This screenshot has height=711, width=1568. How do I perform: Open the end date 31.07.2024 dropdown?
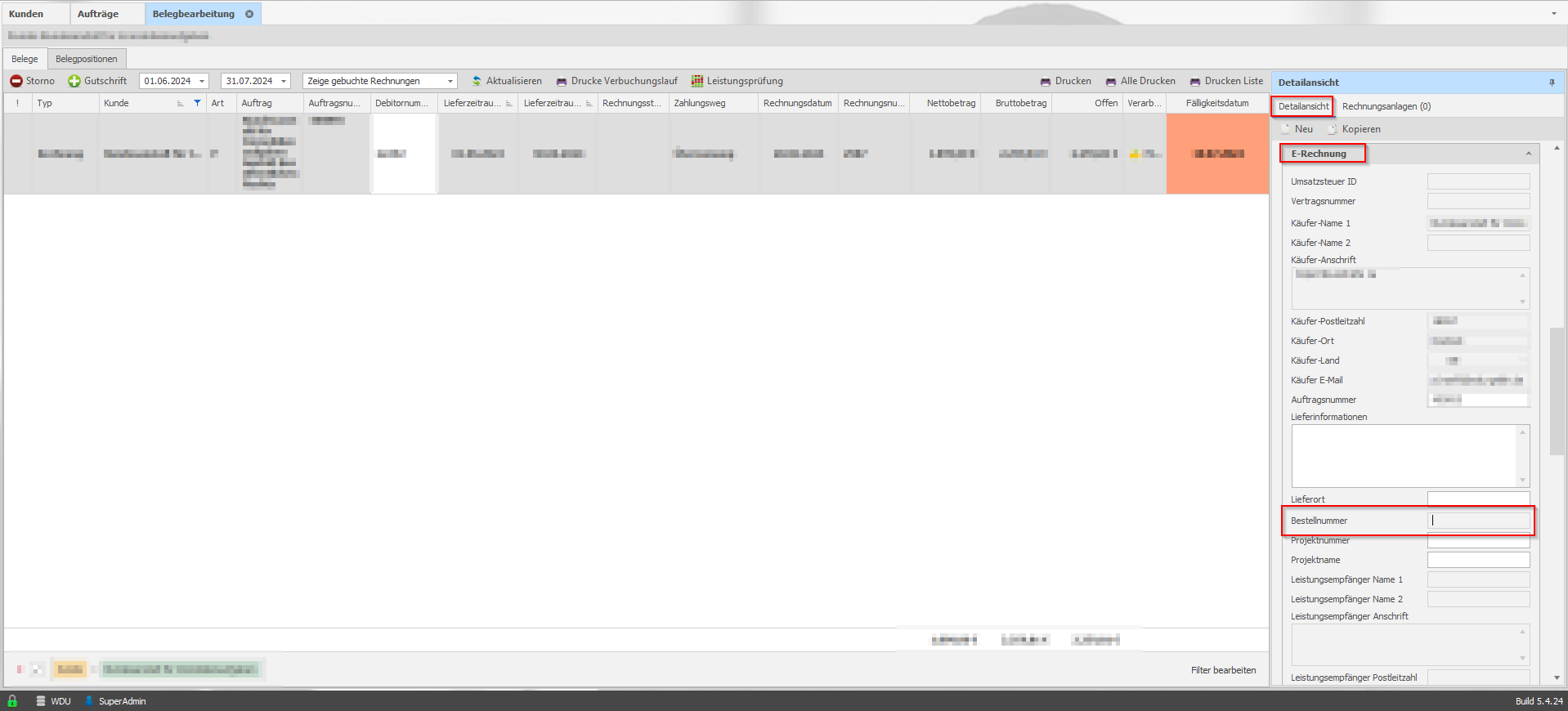click(x=284, y=81)
